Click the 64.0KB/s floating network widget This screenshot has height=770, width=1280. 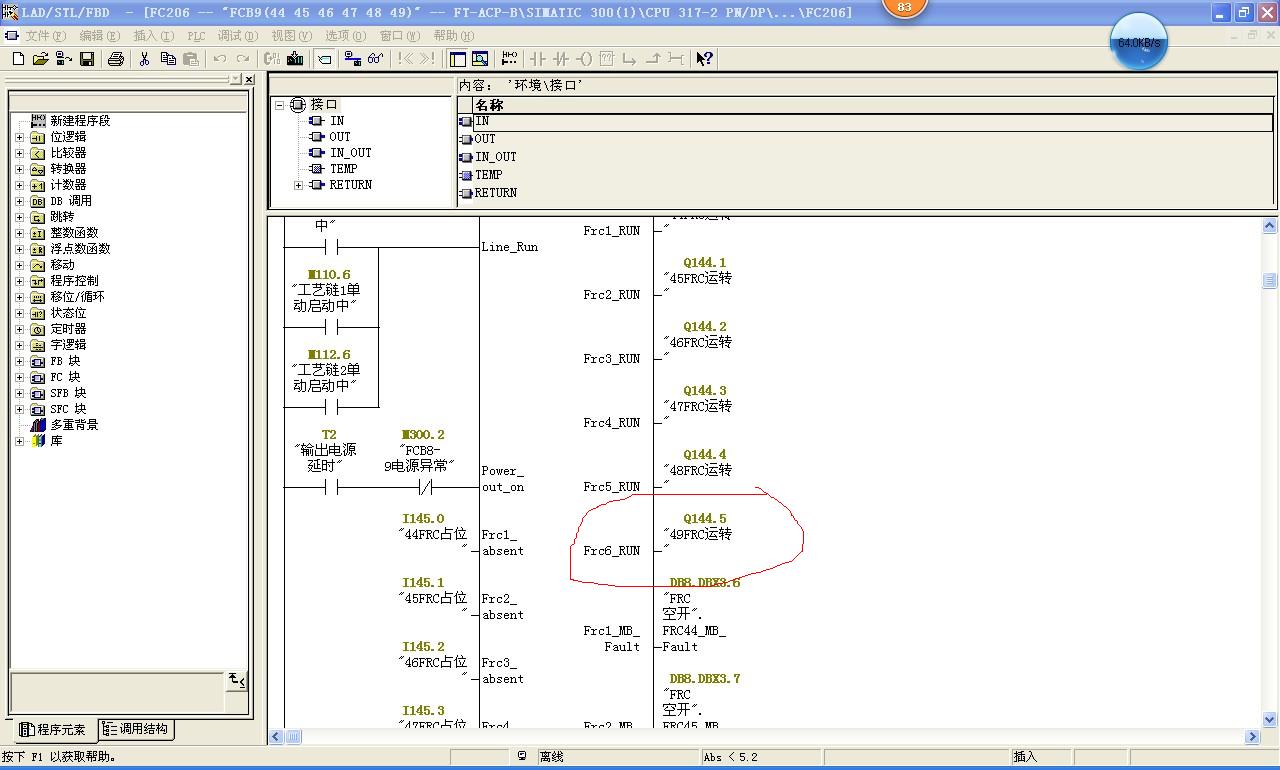pos(1139,43)
